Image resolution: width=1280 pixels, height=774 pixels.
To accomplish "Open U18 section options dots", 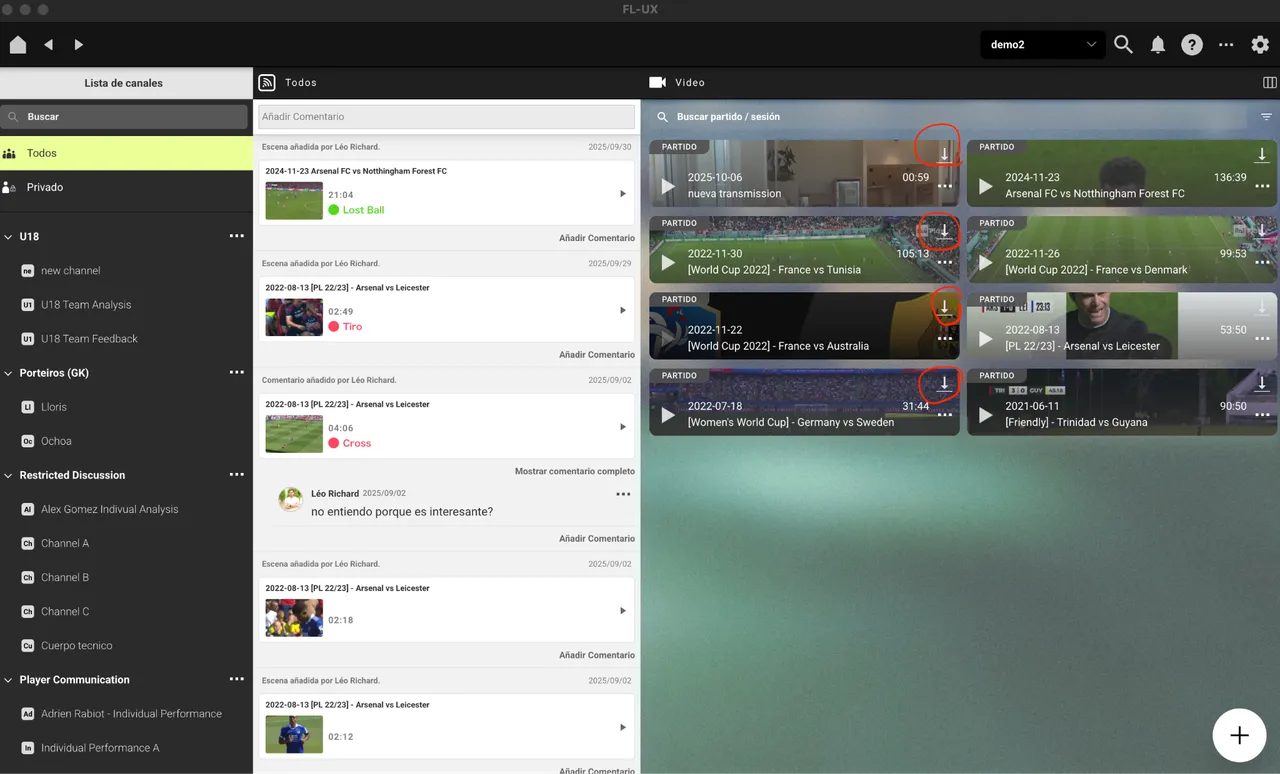I will pyautogui.click(x=237, y=236).
